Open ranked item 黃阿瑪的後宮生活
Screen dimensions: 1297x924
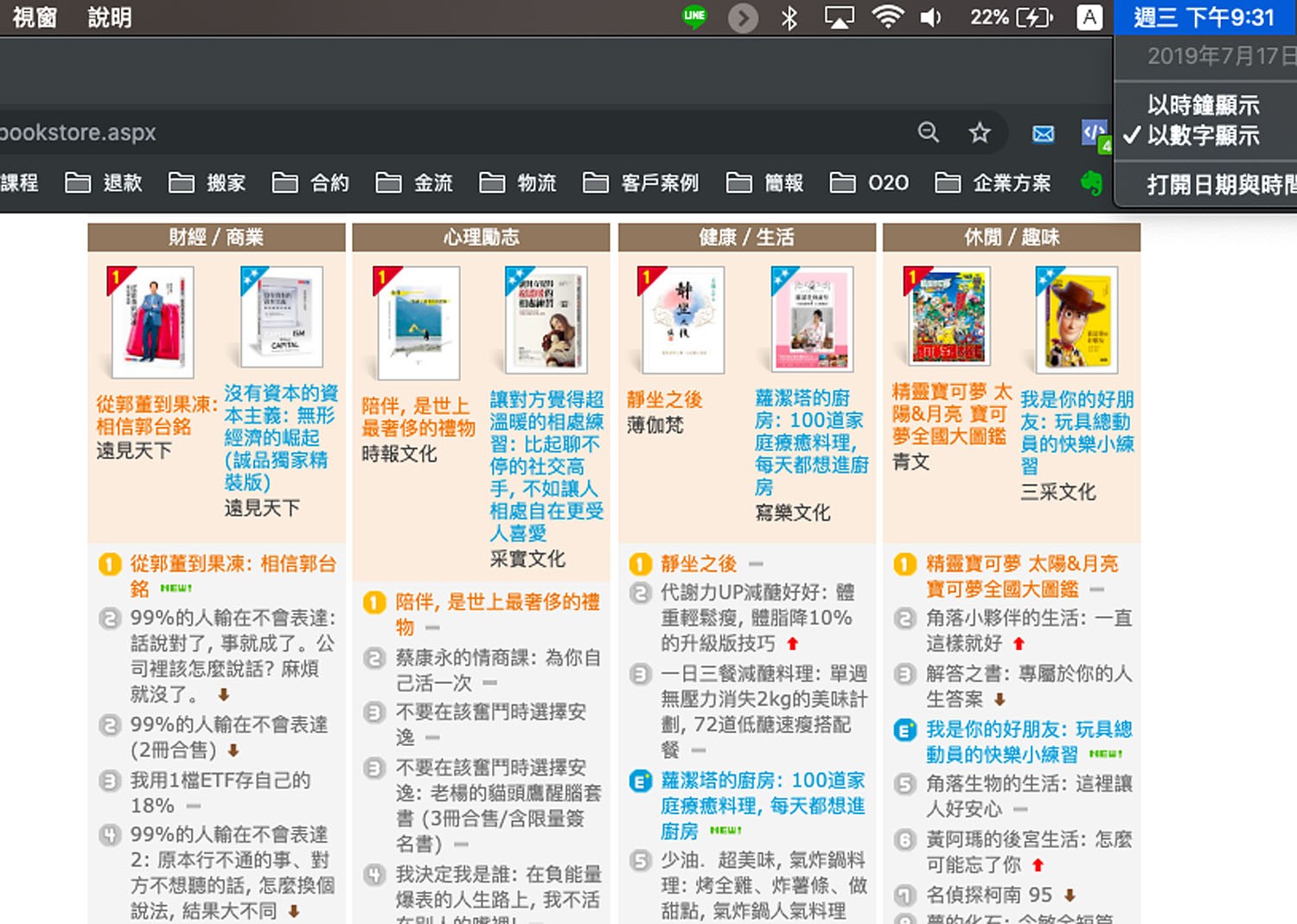(x=1029, y=851)
